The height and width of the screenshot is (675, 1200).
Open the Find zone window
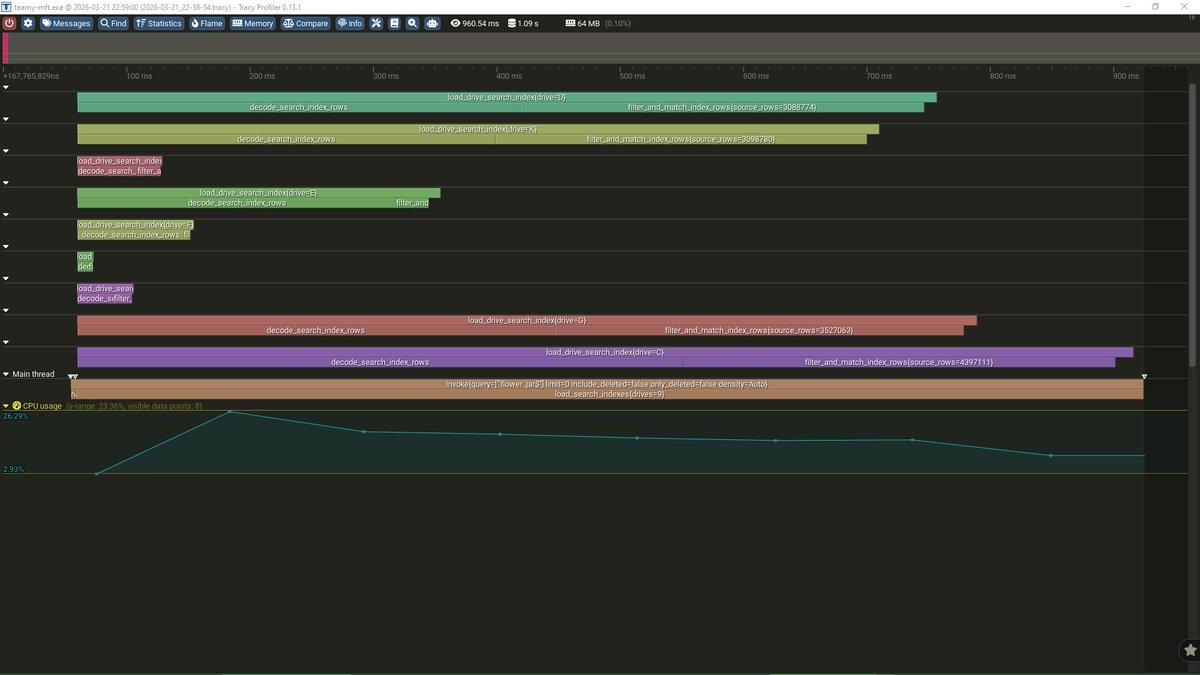(113, 23)
